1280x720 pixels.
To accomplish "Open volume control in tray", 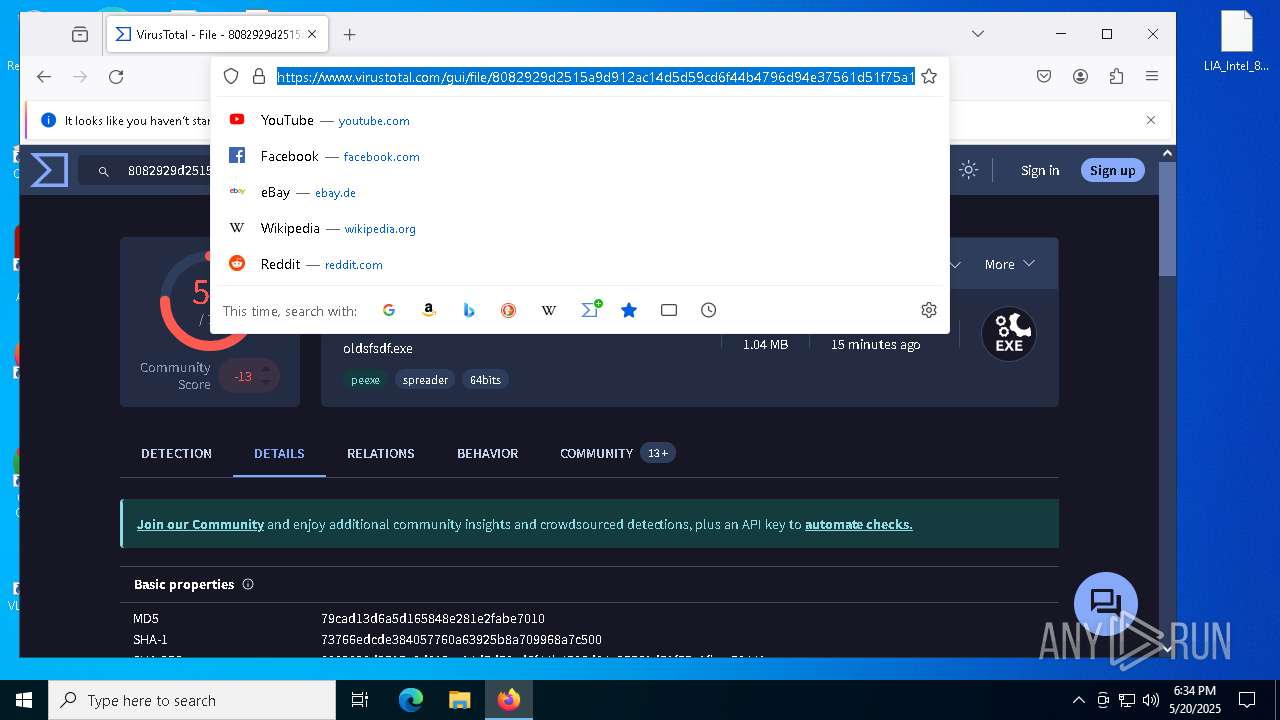I will 1151,700.
